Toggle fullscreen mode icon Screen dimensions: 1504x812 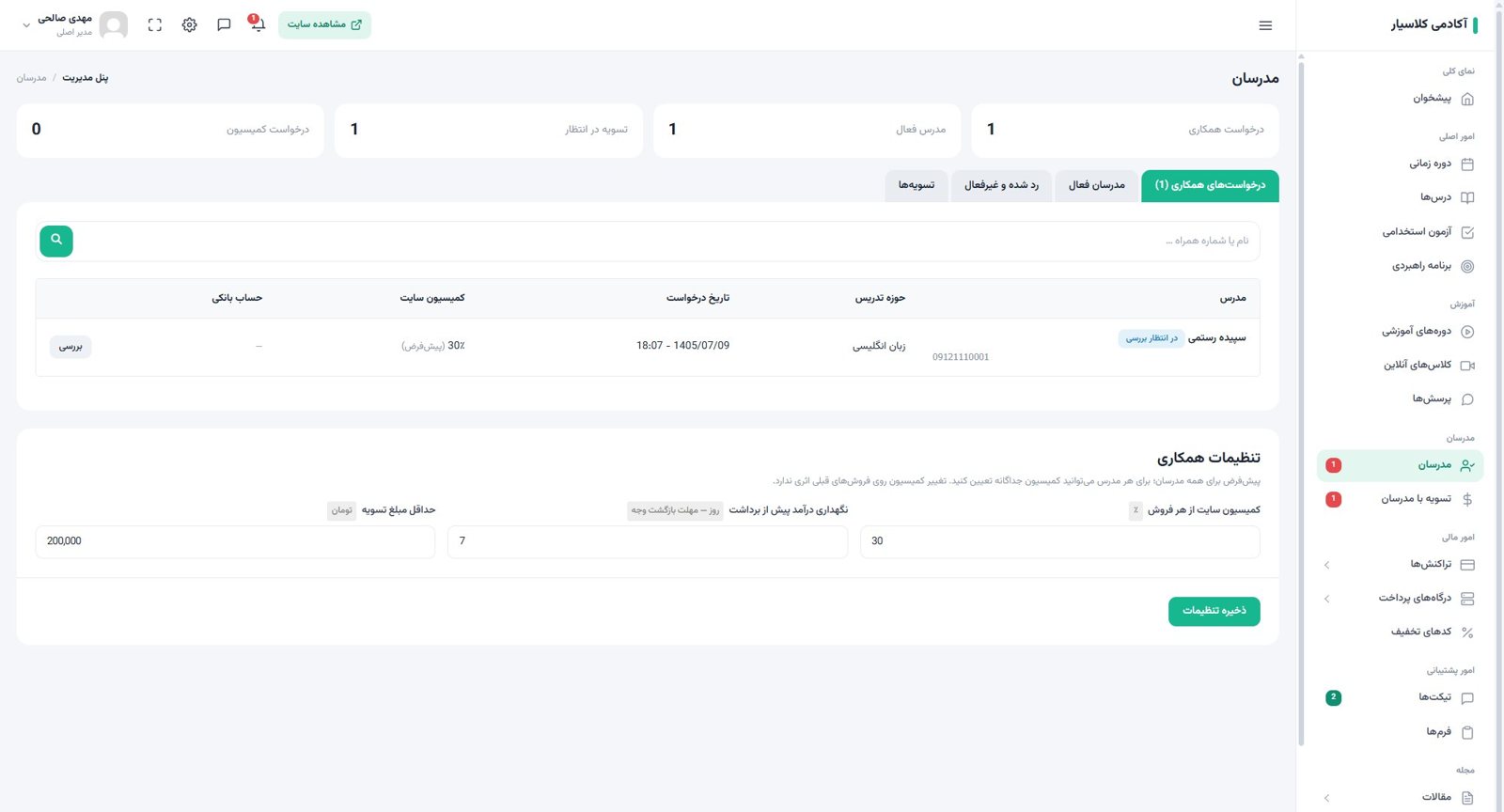pyautogui.click(x=155, y=24)
